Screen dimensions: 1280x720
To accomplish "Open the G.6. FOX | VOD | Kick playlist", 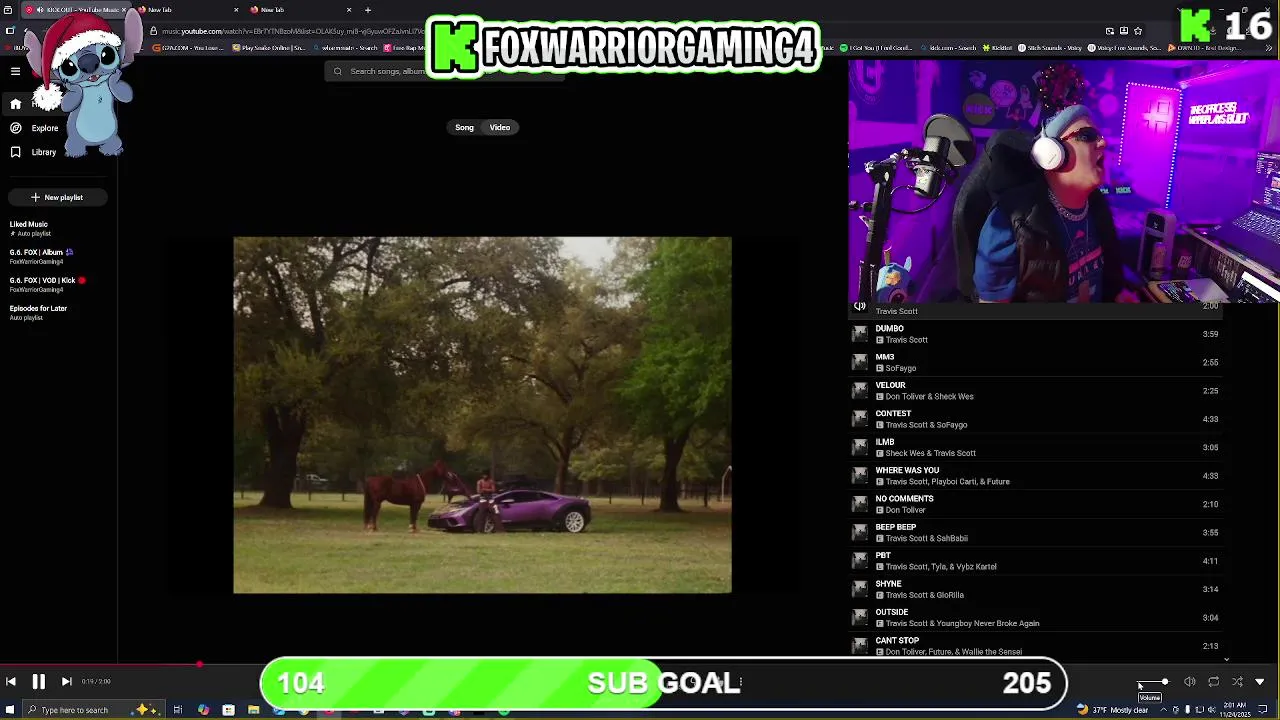I will (46, 285).
